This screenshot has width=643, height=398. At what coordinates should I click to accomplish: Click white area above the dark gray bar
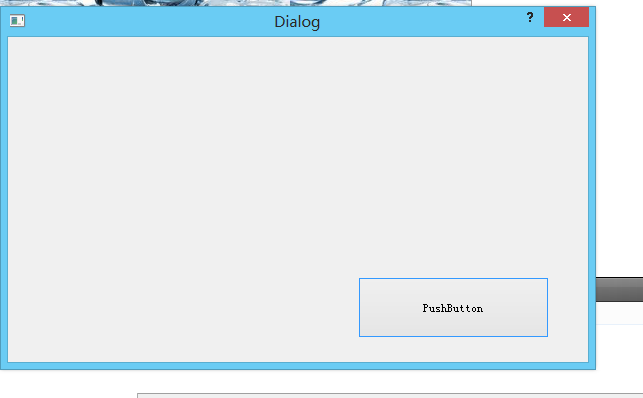click(x=619, y=139)
